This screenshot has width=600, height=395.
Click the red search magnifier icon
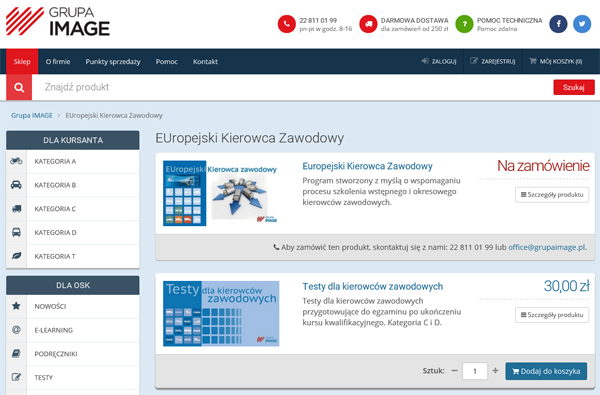[x=19, y=88]
